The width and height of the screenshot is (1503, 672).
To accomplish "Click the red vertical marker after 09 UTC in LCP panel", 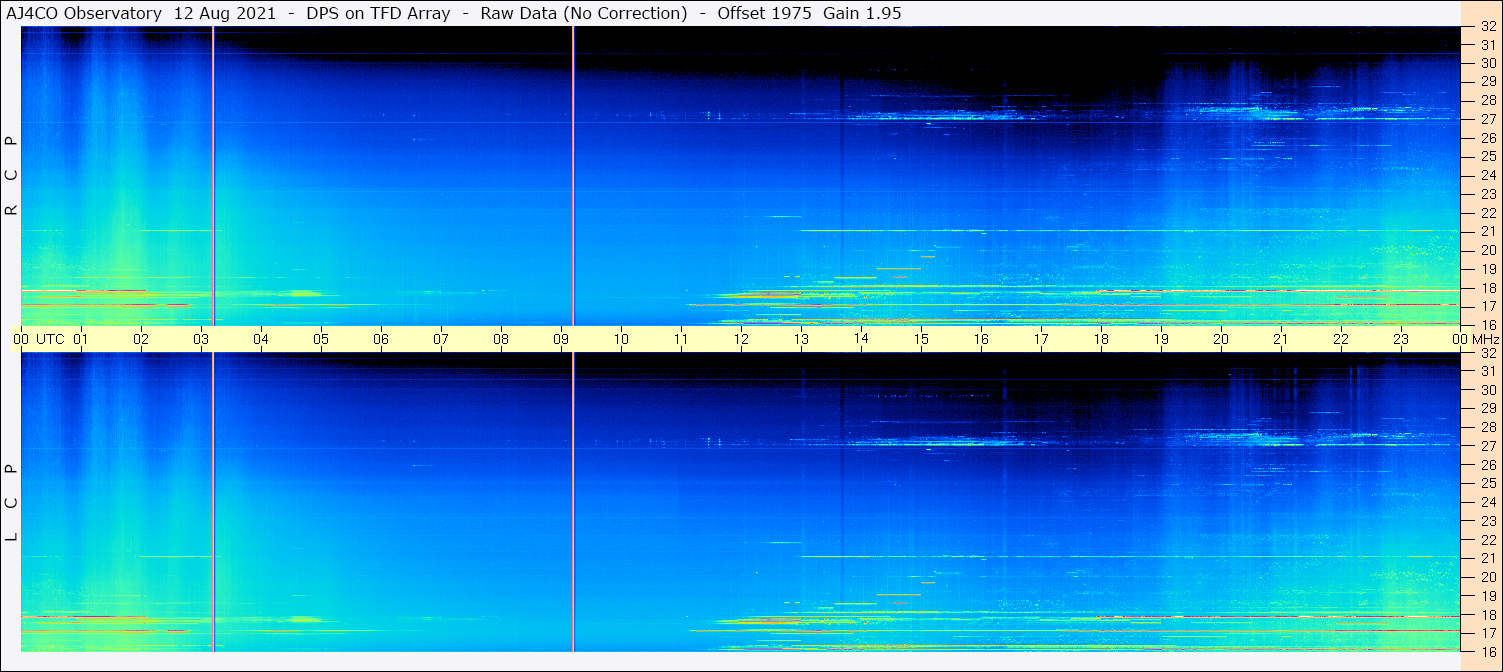I will tap(573, 502).
